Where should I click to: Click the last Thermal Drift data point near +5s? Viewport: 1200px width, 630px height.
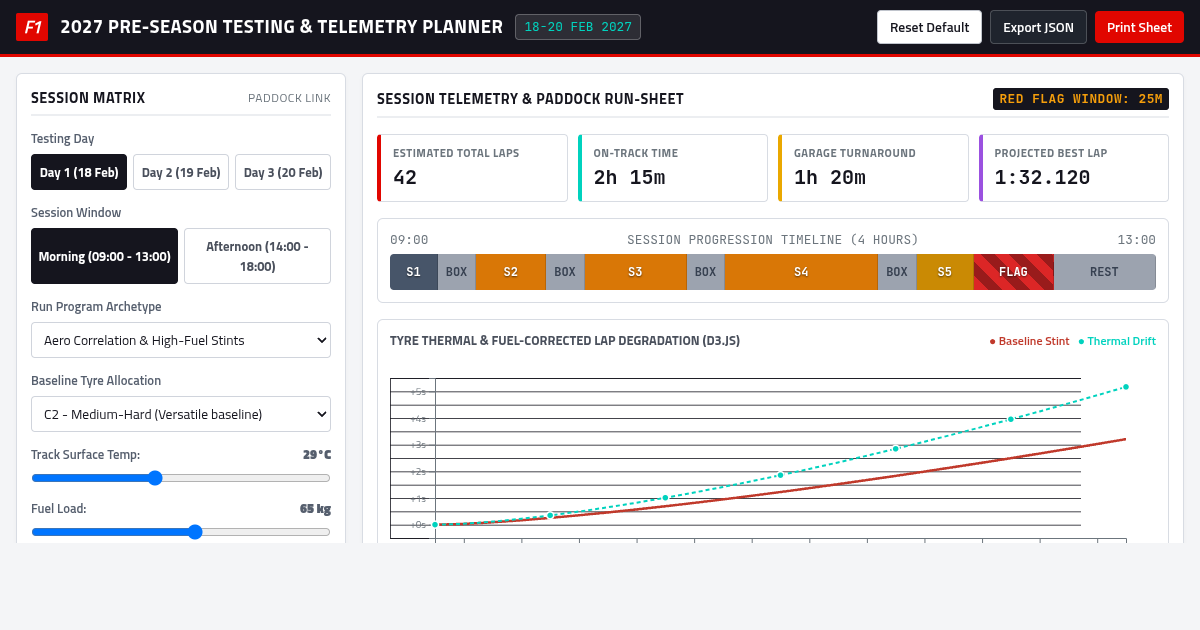pyautogui.click(x=1126, y=386)
